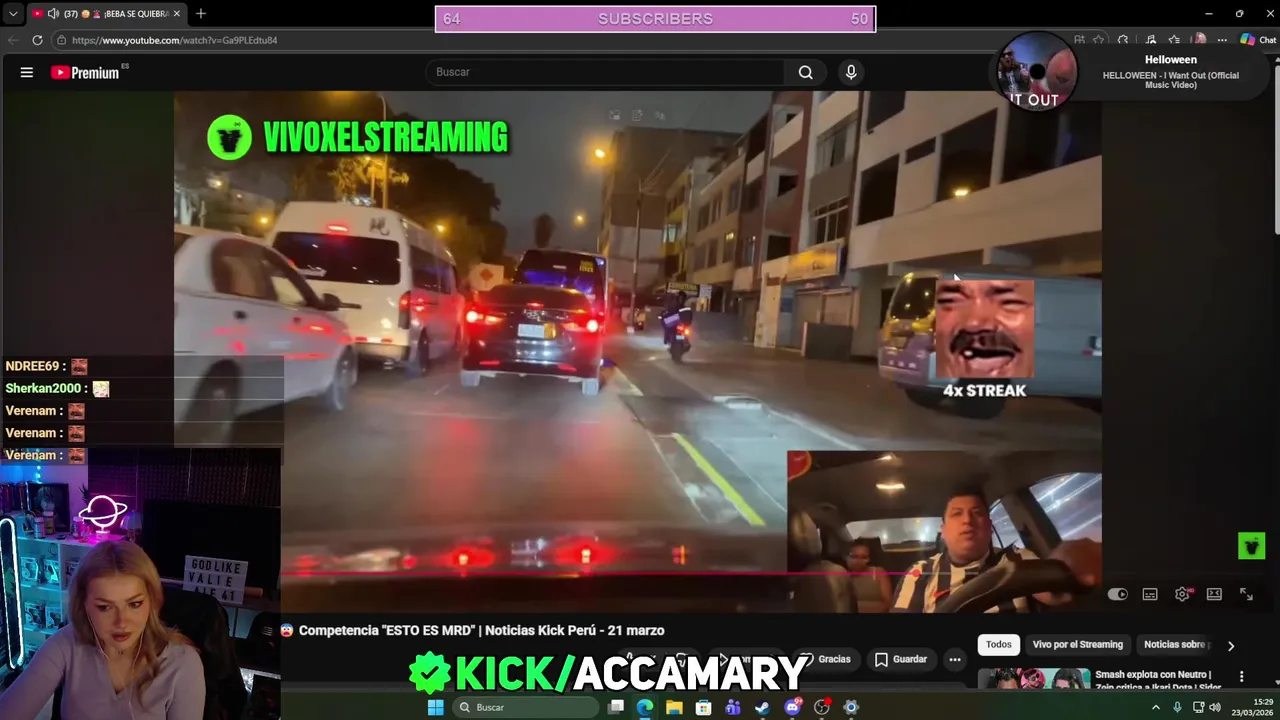1280x720 pixels.
Task: Open Steam from taskbar
Action: click(x=762, y=707)
